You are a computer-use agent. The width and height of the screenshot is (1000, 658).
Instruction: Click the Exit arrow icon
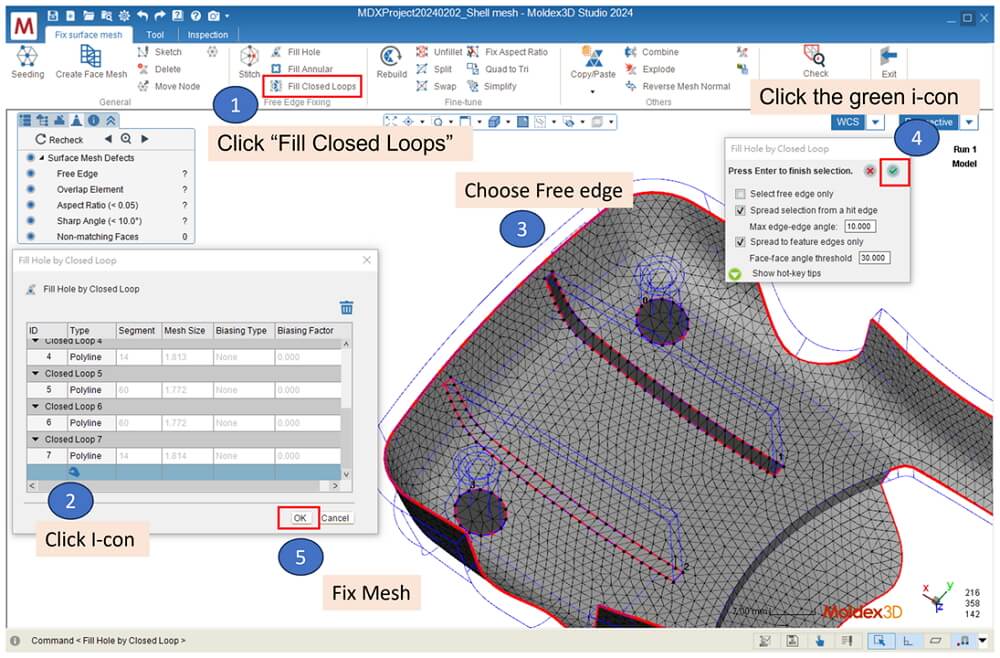[x=888, y=56]
